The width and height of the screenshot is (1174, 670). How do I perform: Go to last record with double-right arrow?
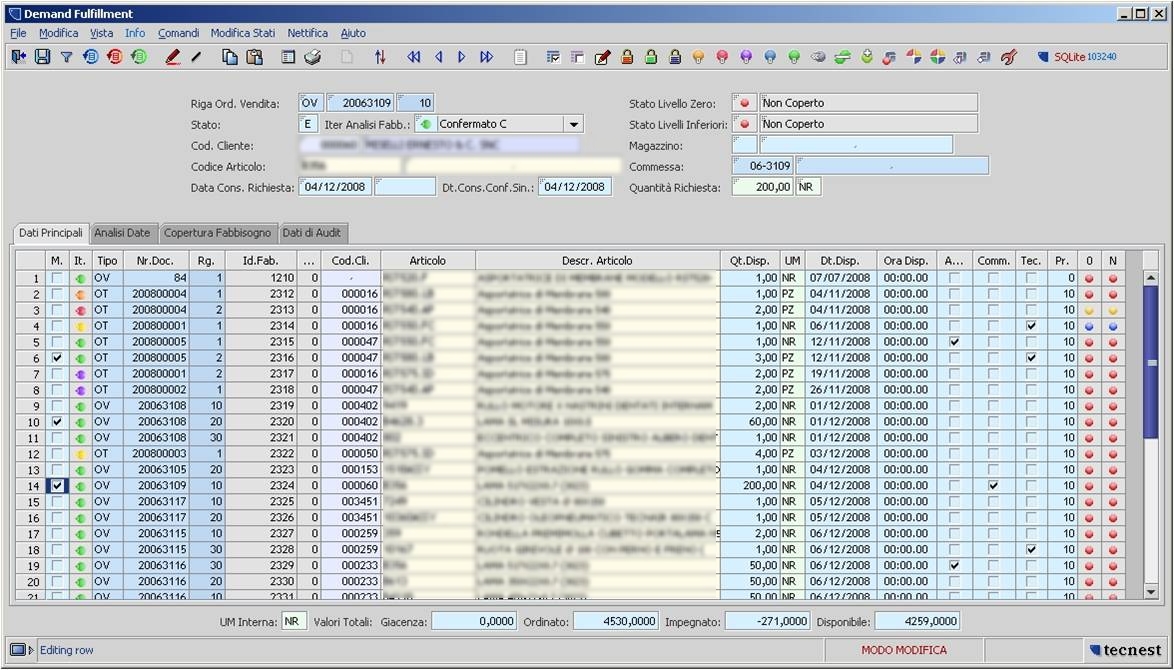tap(487, 57)
